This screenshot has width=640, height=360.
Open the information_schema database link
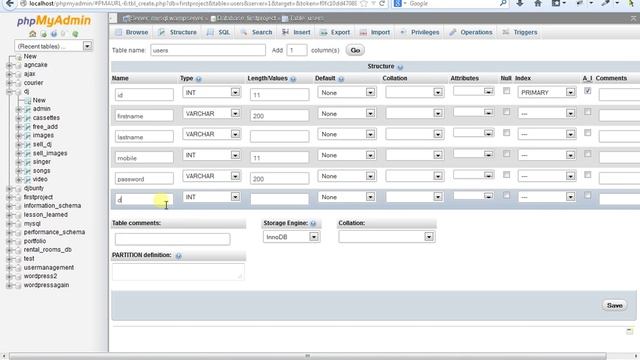[x=52, y=206]
